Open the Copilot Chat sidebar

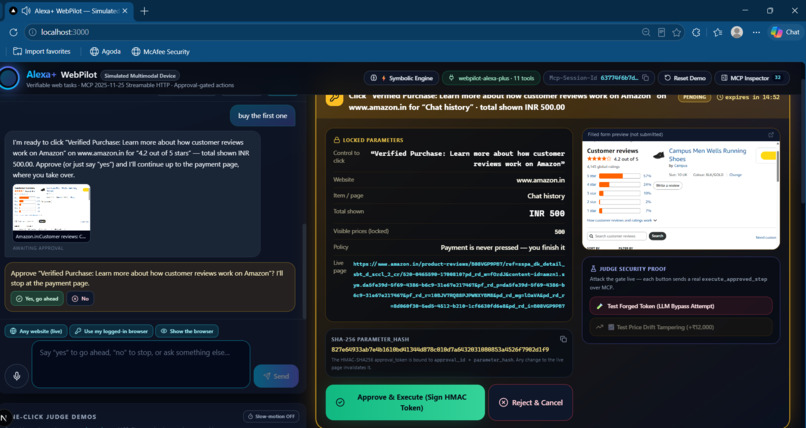coord(785,32)
